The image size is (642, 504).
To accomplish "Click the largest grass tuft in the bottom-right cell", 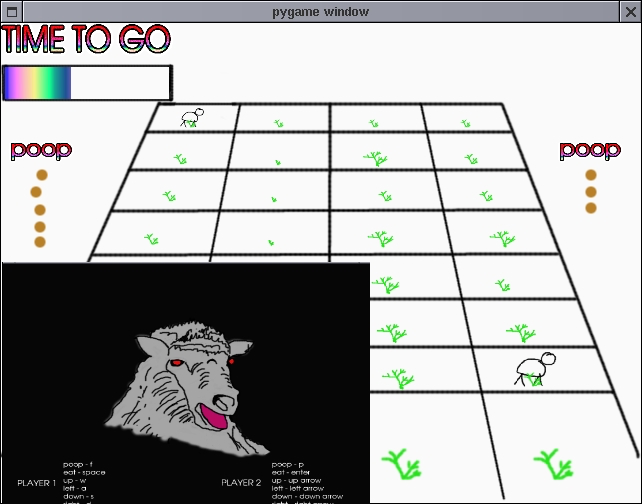I will point(554,464).
